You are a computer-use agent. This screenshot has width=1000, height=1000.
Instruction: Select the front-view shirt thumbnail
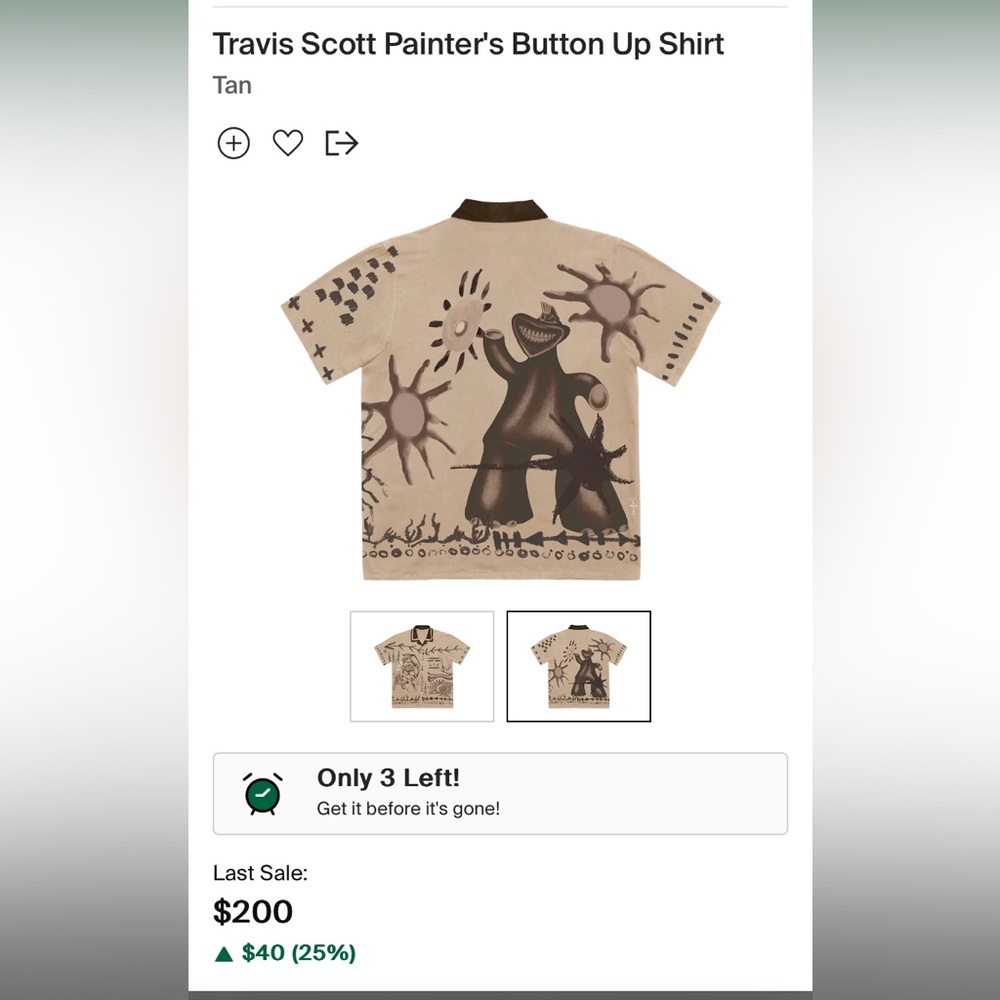coord(421,665)
